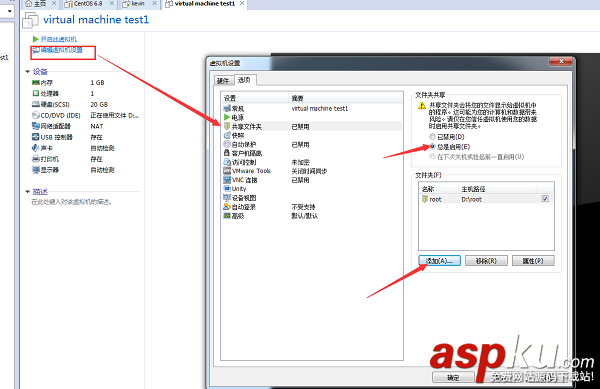
Task: Select the access control icon in list
Action: click(227, 162)
